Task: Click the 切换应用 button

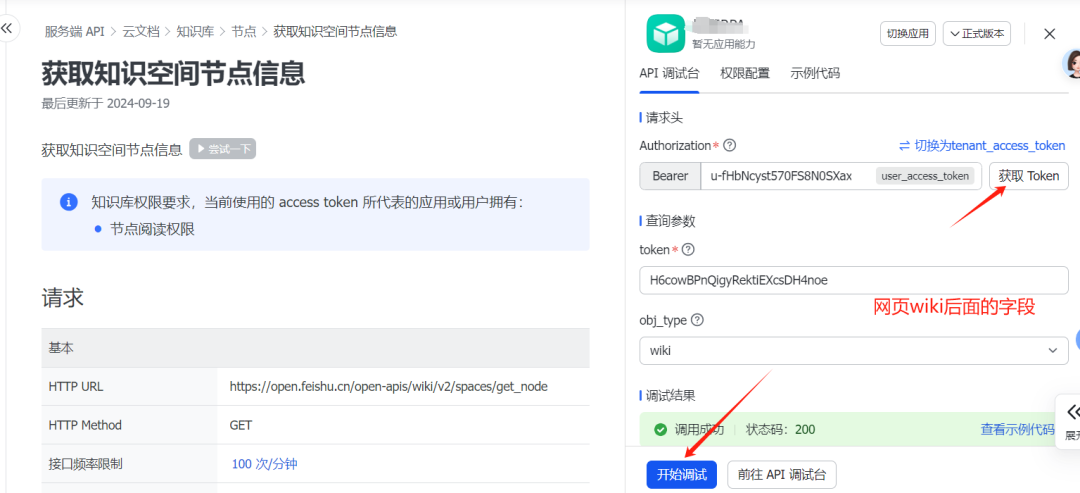Action: point(908,33)
